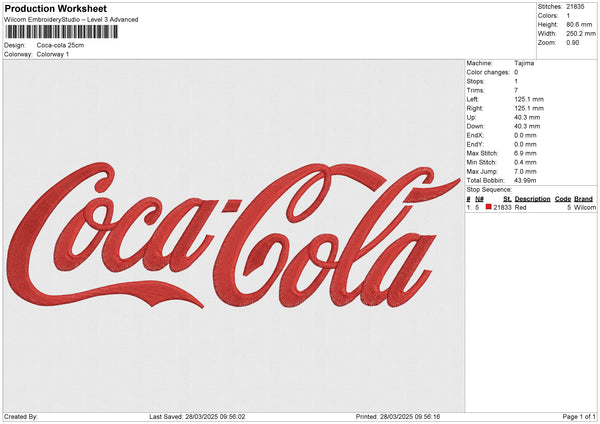600x424 pixels.
Task: Click the 'Description' column header
Action: point(532,199)
